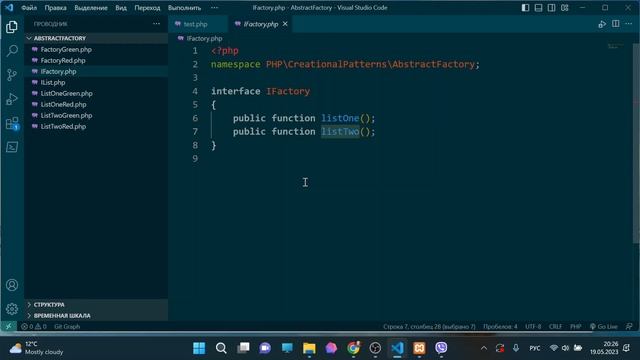Expand the СТРУКТУРА section
The image size is (640, 360).
tap(96, 304)
